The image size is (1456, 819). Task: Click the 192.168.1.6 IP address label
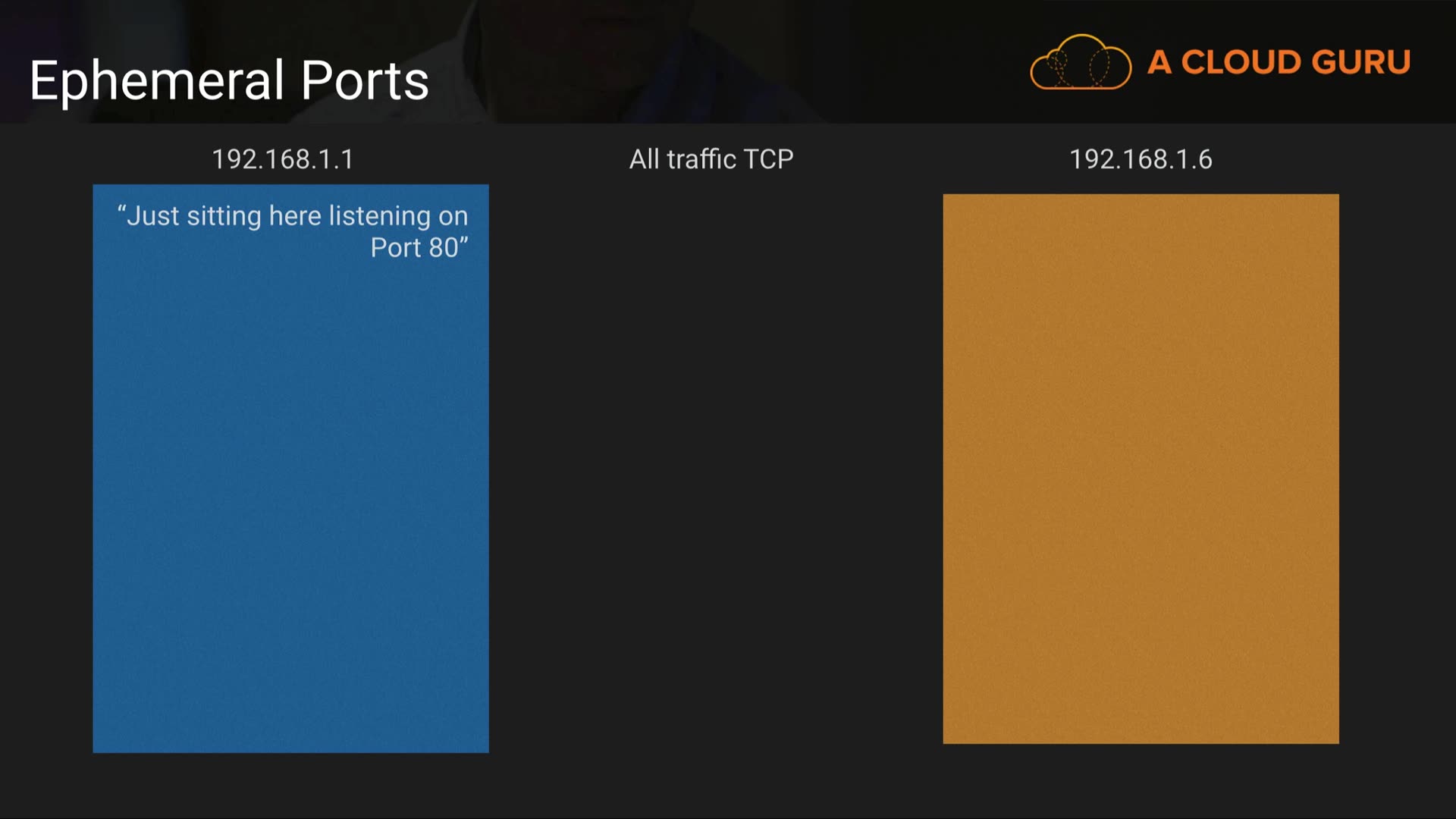1141,159
